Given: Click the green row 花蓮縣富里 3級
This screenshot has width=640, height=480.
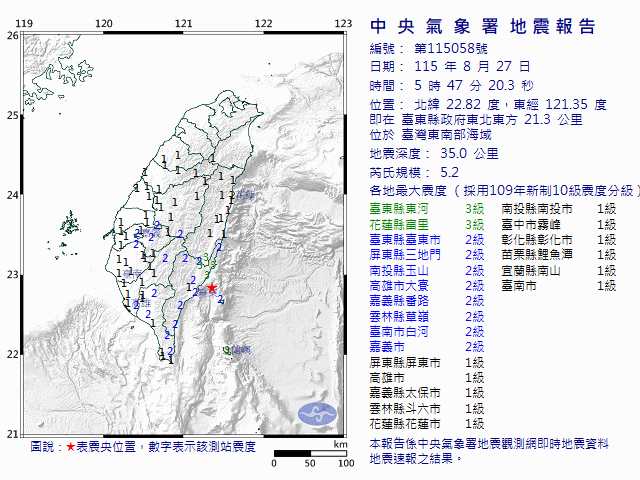Looking at the screenshot, I should point(427,224).
